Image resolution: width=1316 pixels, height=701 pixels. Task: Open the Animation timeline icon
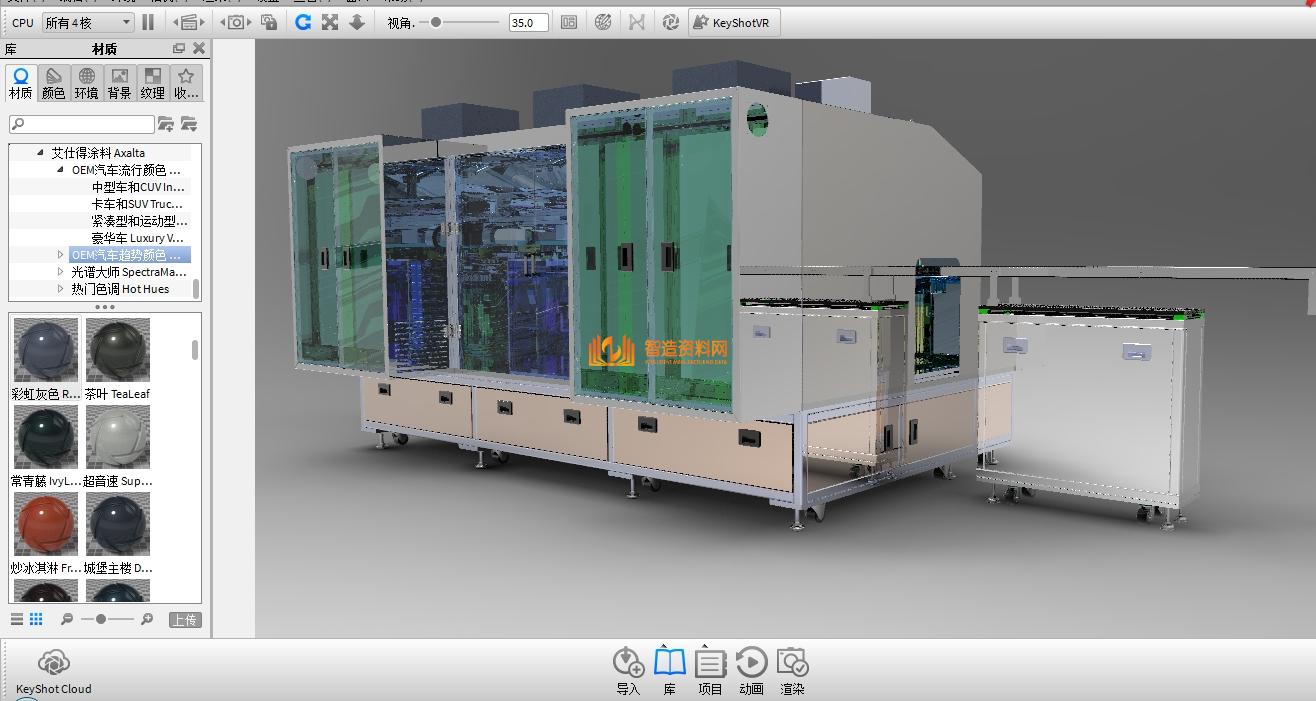[751, 670]
